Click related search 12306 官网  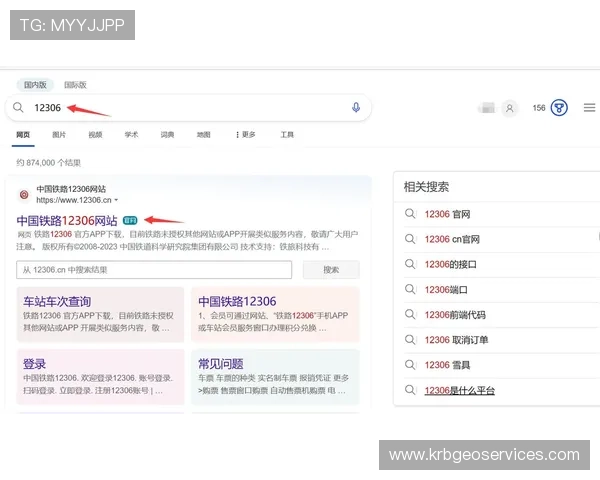[447, 214]
